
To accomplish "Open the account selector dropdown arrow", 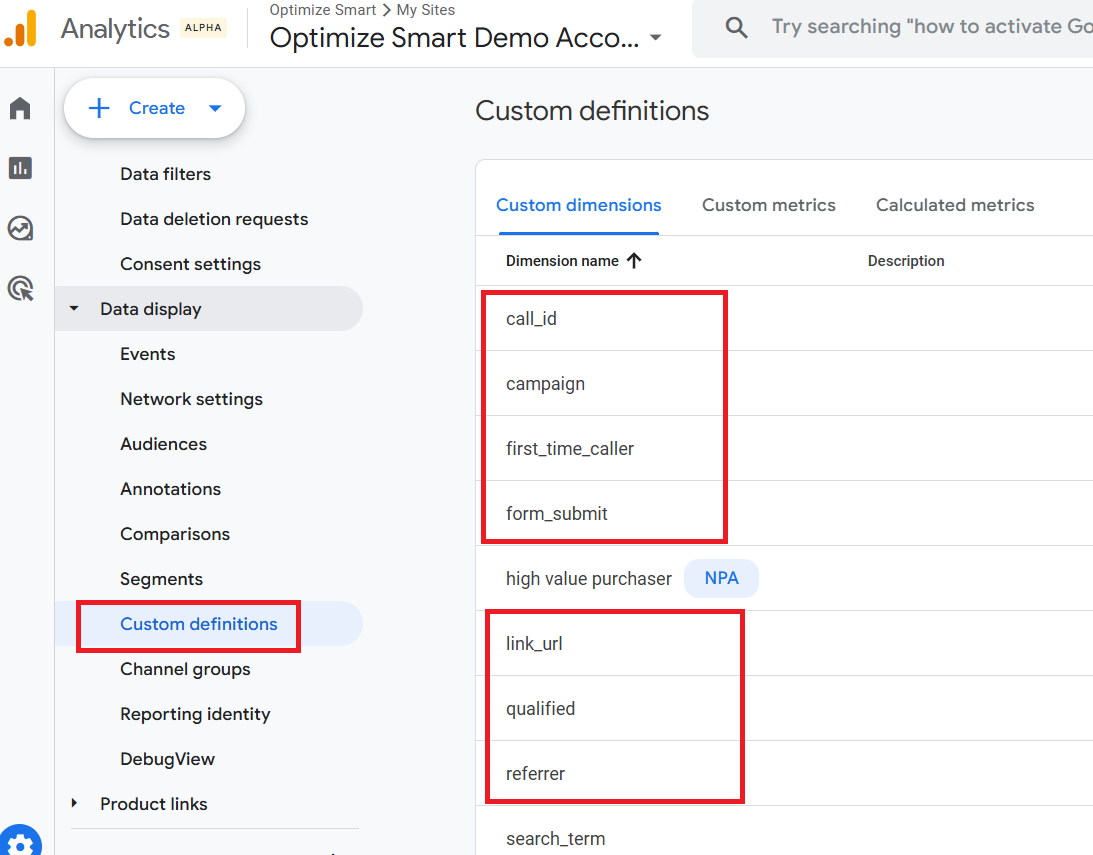I will click(x=656, y=38).
